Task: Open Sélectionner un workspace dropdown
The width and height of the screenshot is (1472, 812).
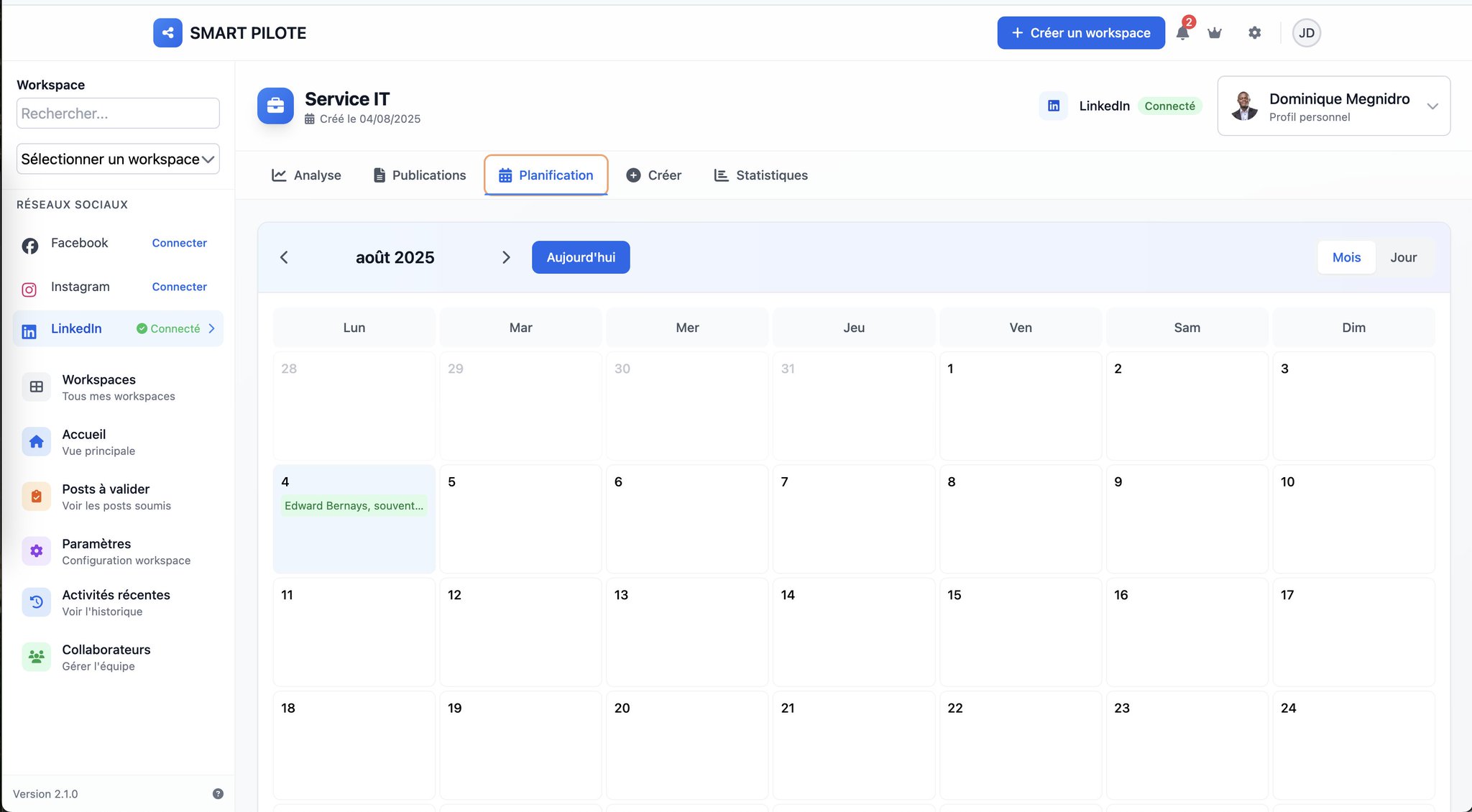Action: pos(118,159)
